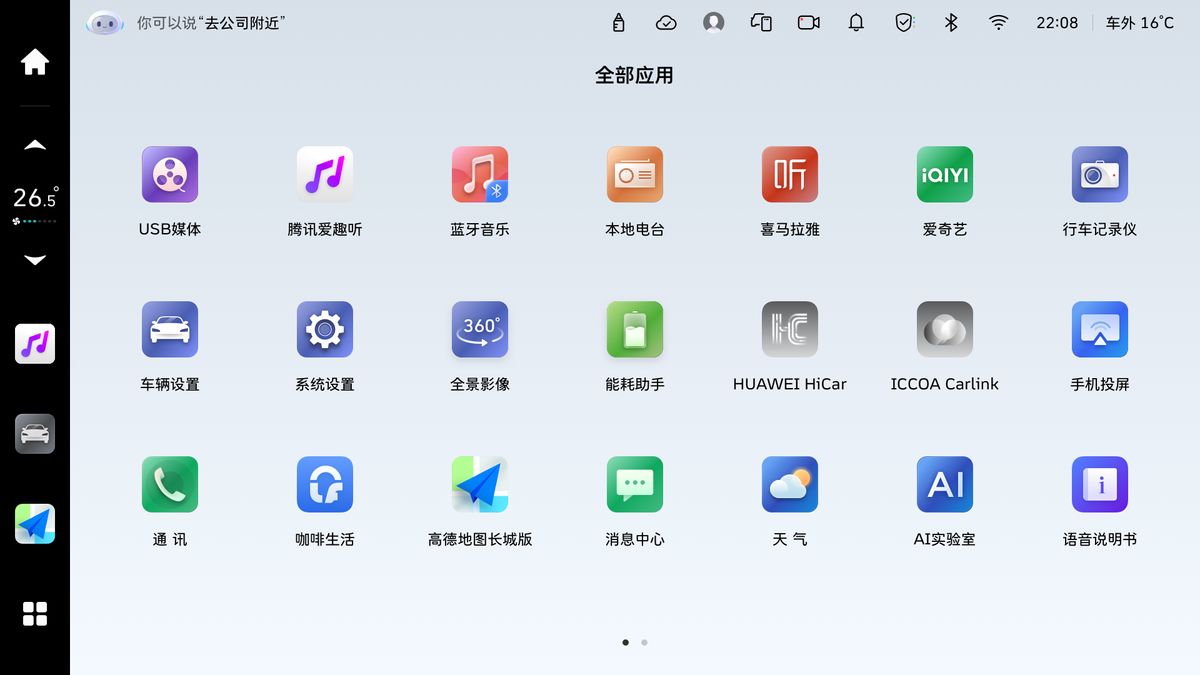The width and height of the screenshot is (1200, 675).
Task: Increase temperature with the up arrow
Action: (35, 145)
